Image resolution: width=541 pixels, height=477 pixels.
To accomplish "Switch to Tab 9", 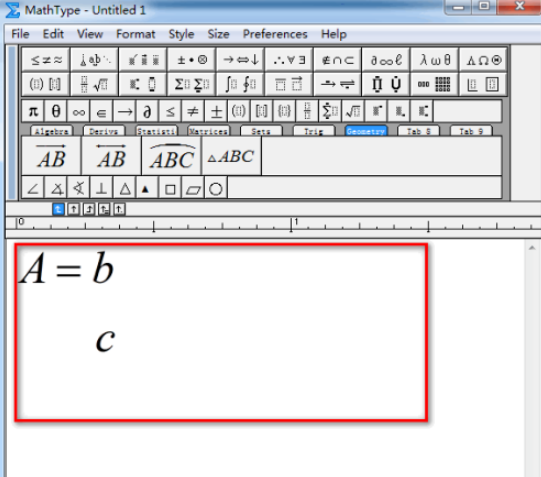I will 471,131.
